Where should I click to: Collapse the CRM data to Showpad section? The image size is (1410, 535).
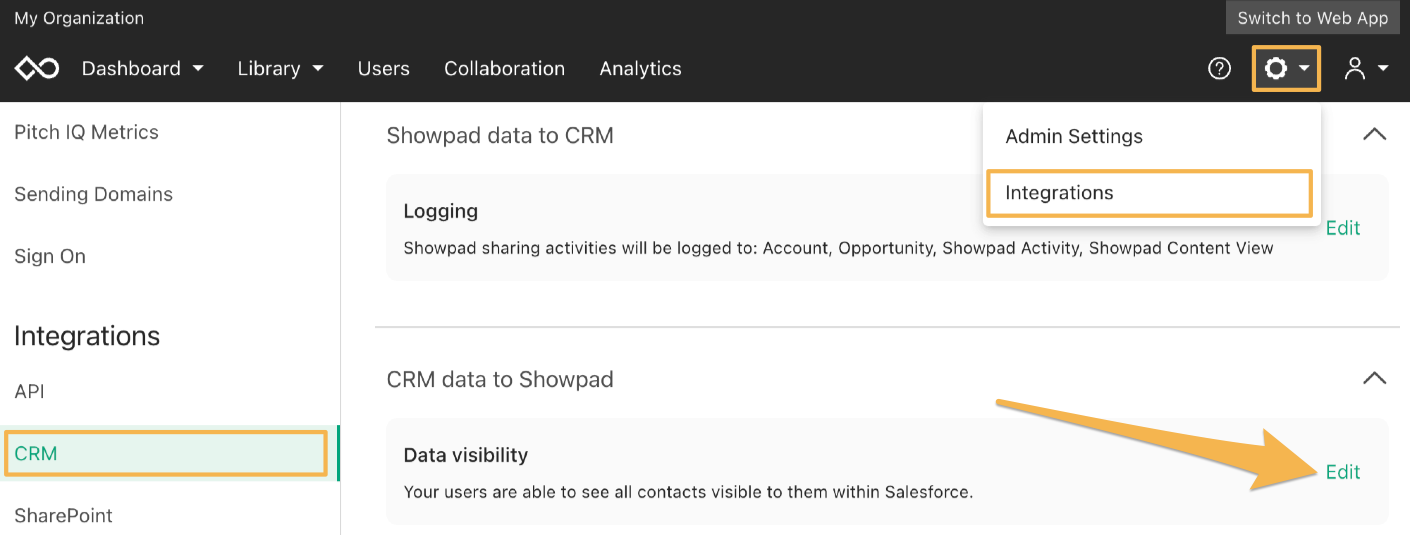1375,378
